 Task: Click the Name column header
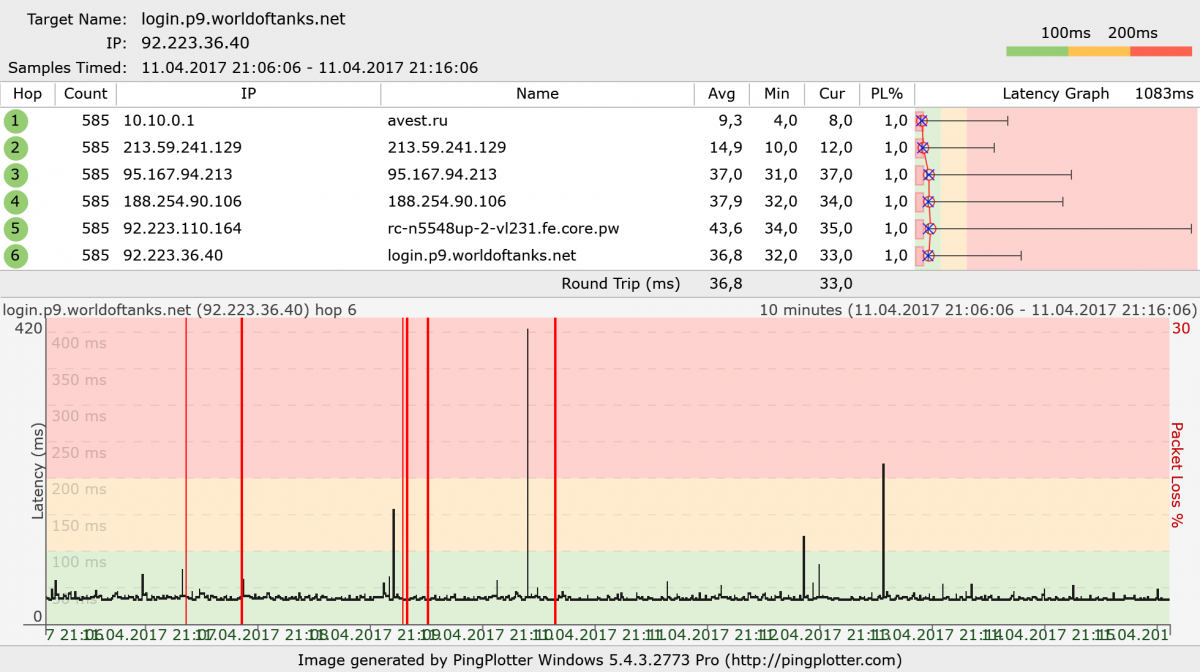pyautogui.click(x=537, y=94)
